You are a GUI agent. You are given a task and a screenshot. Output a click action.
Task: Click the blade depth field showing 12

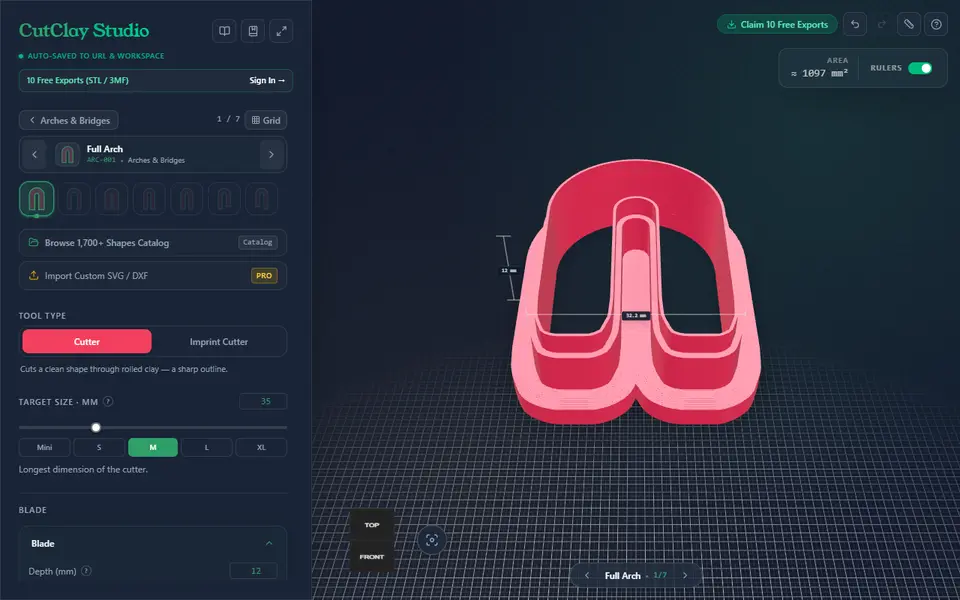click(x=253, y=571)
